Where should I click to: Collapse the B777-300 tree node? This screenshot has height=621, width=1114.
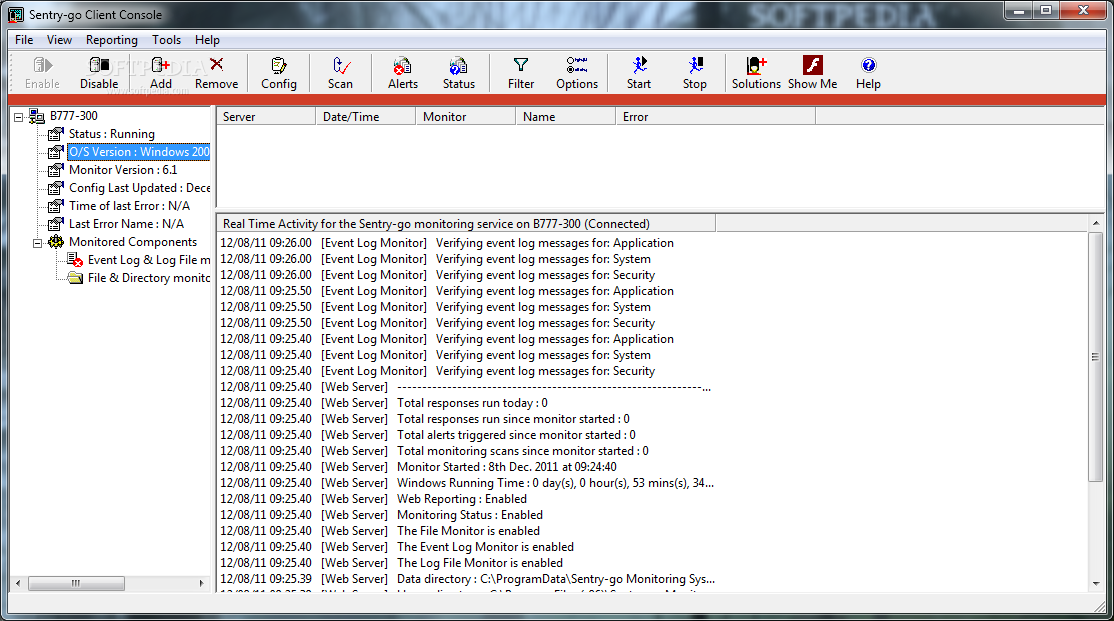pyautogui.click(x=18, y=117)
